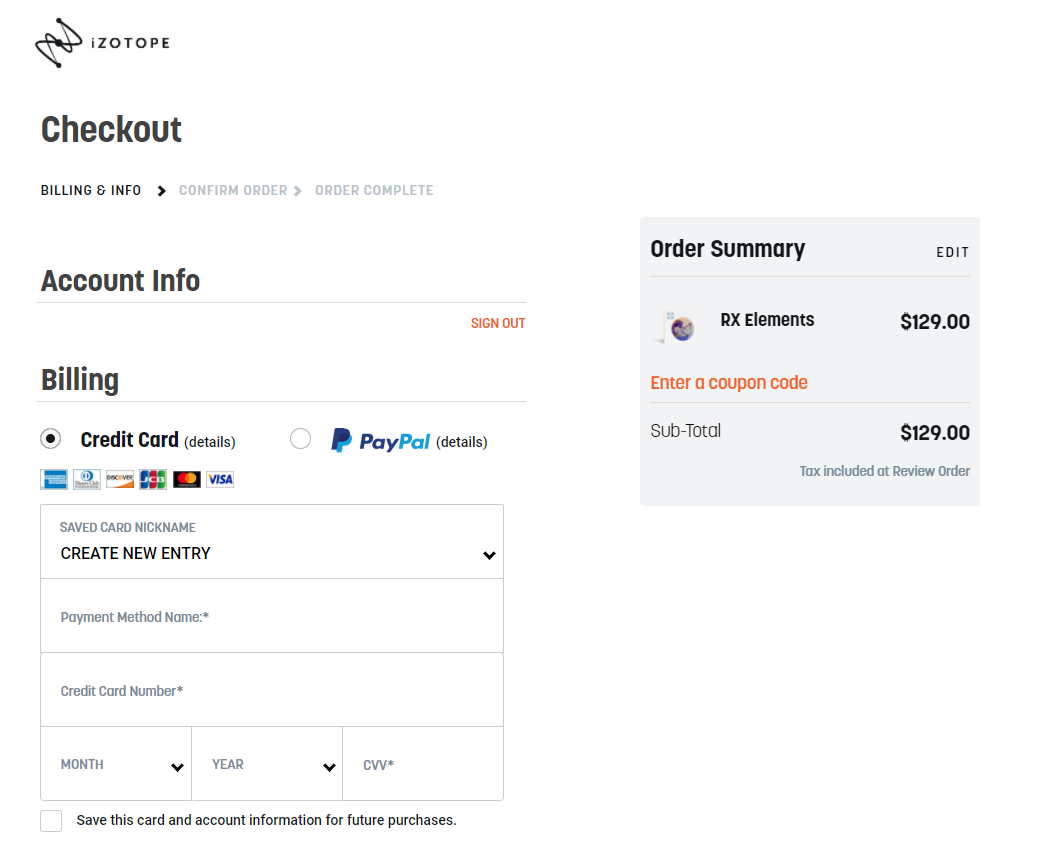Go to the Billing & Info step
The width and height of the screenshot is (1039, 852).
click(91, 190)
